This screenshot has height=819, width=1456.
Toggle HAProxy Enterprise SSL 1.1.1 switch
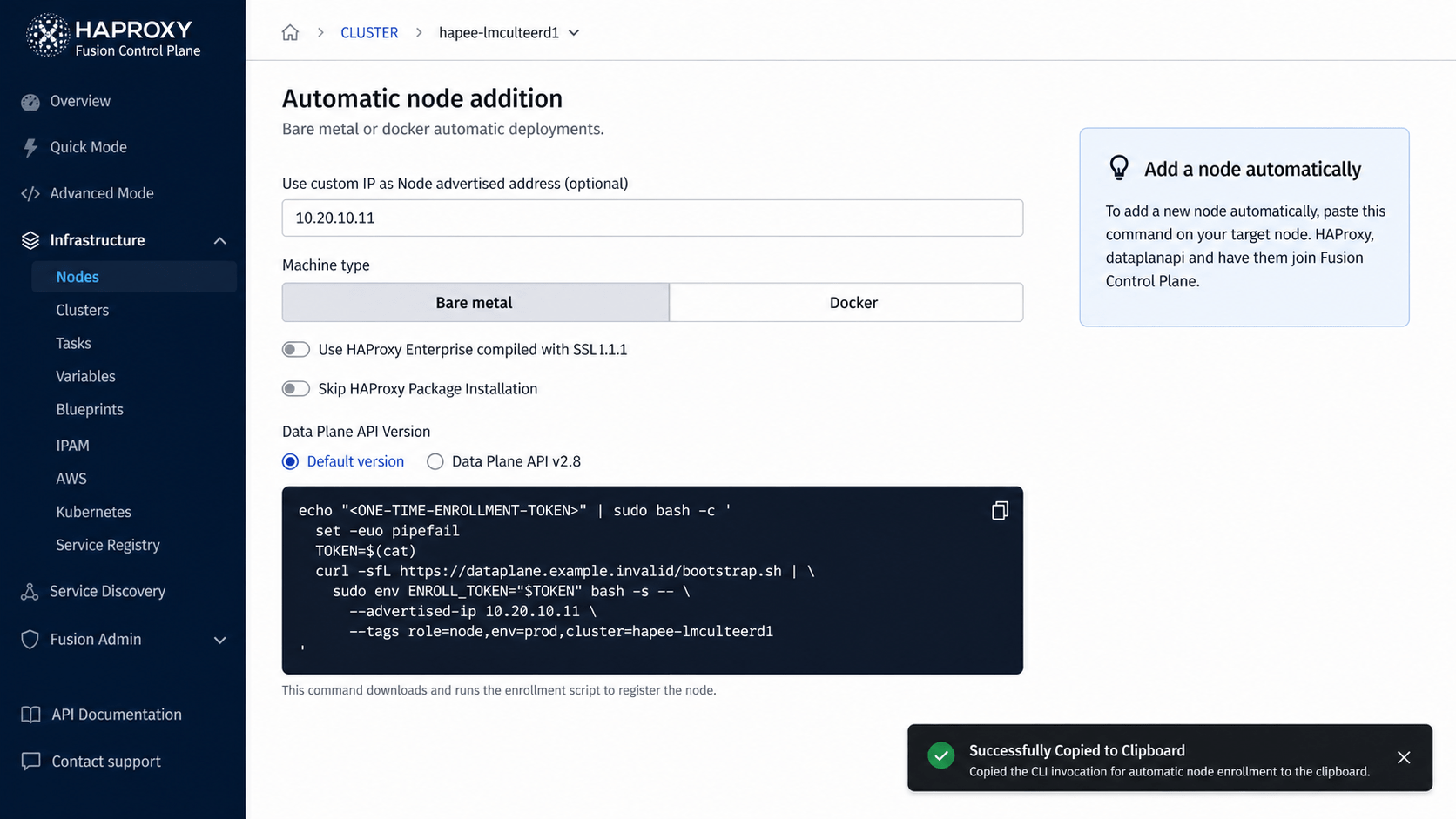296,350
